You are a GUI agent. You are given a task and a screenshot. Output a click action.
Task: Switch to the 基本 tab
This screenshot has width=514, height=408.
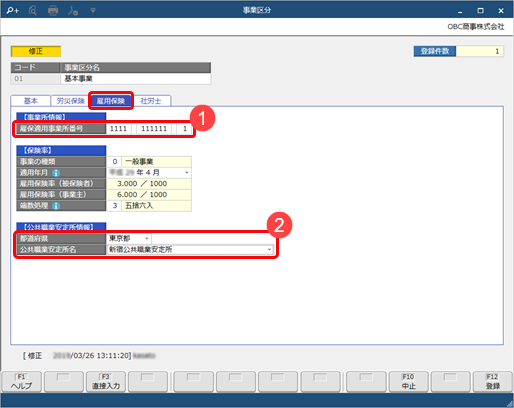[31, 101]
